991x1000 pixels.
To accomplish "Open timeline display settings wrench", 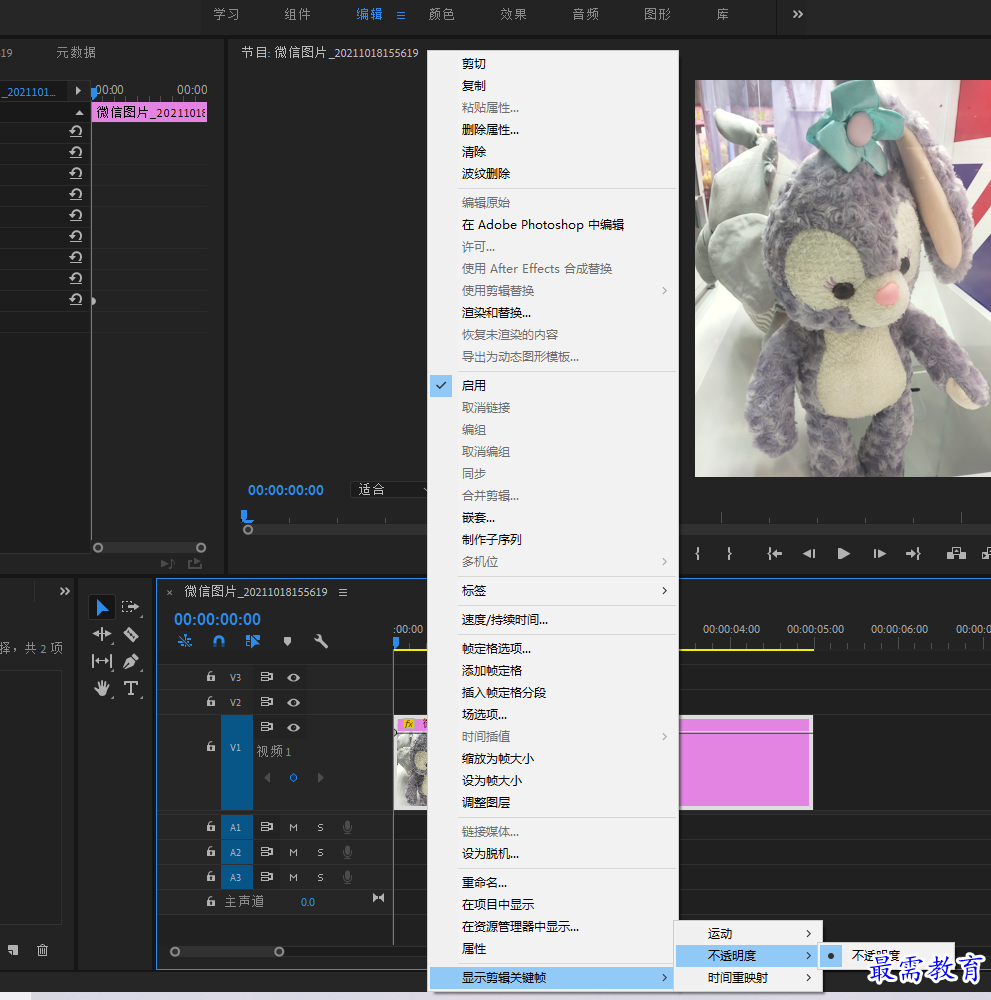I will click(x=321, y=641).
